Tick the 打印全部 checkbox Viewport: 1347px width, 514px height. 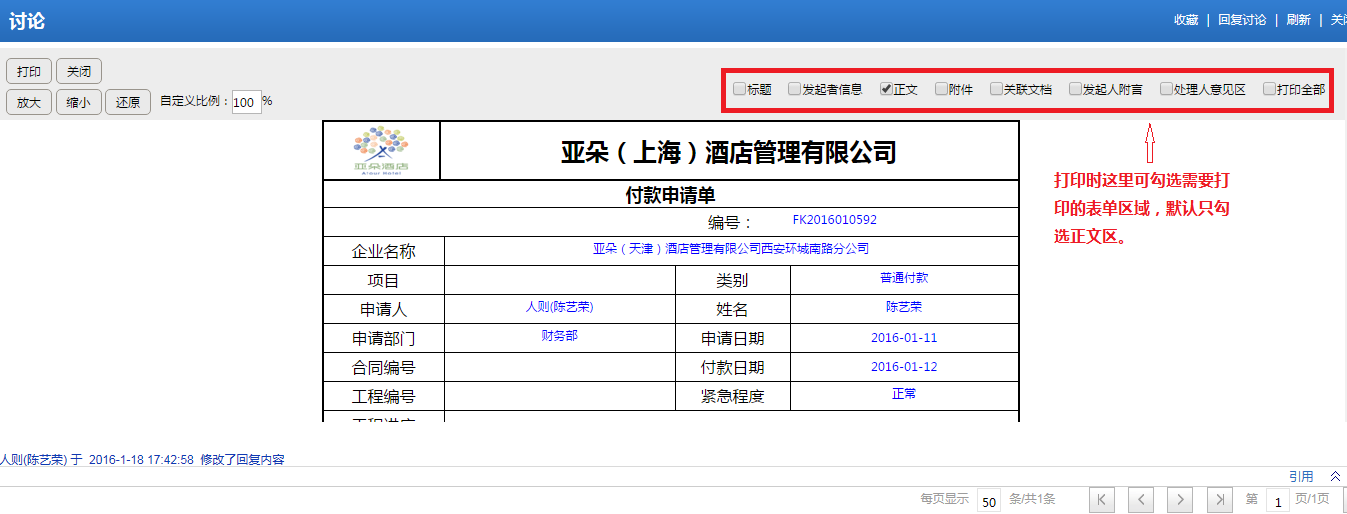[1269, 88]
